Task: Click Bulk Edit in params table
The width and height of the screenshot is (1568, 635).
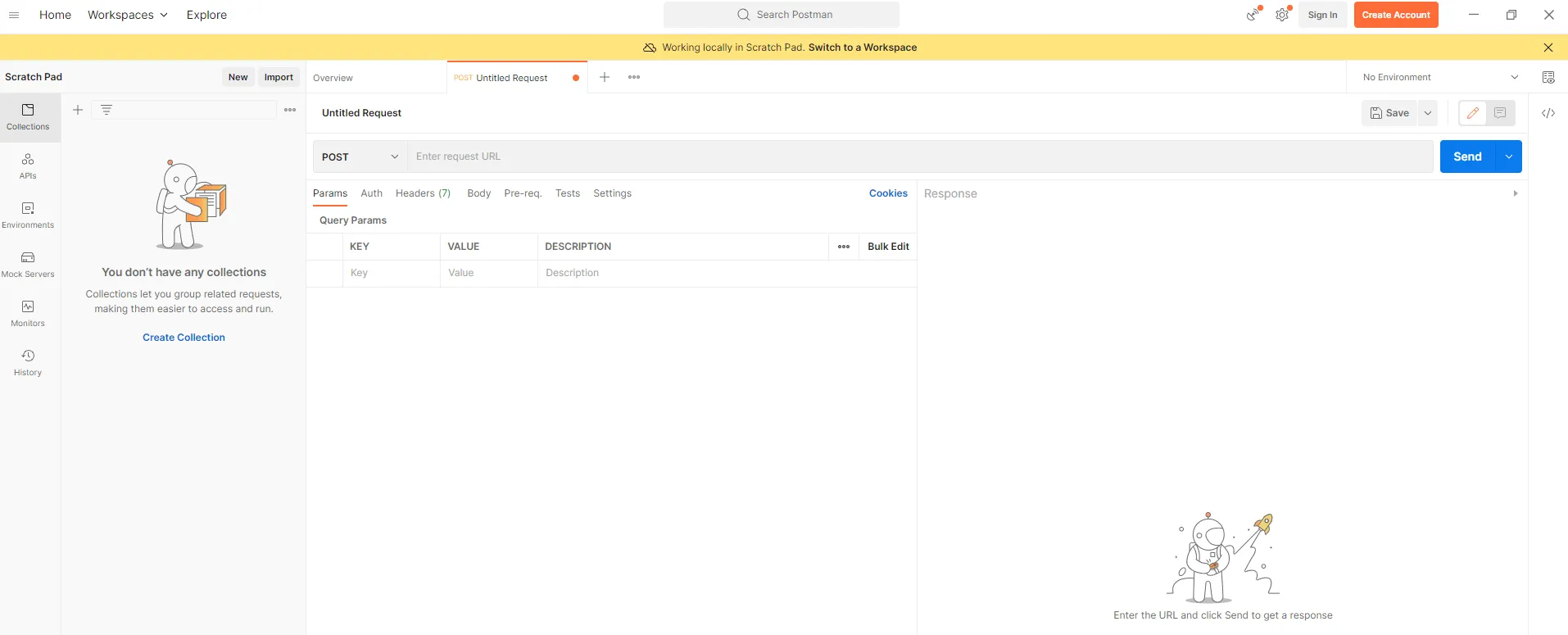Action: [x=888, y=247]
